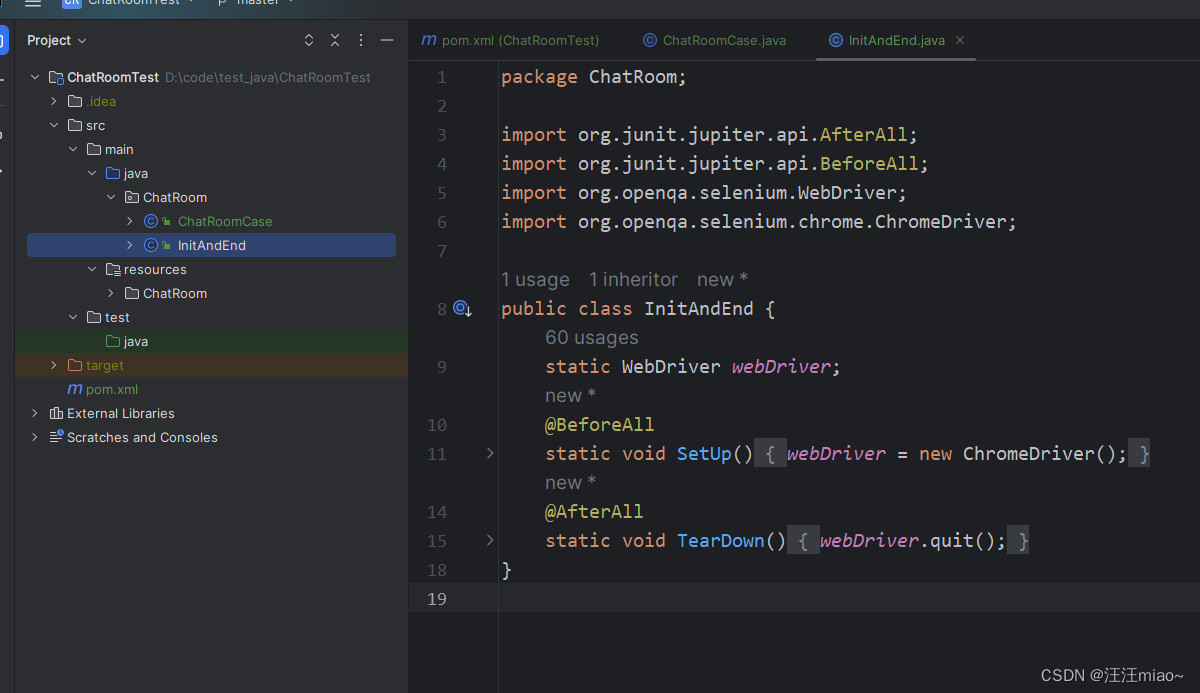Click the '1 inheritor' hint above the class
1200x693 pixels.
[x=633, y=280]
